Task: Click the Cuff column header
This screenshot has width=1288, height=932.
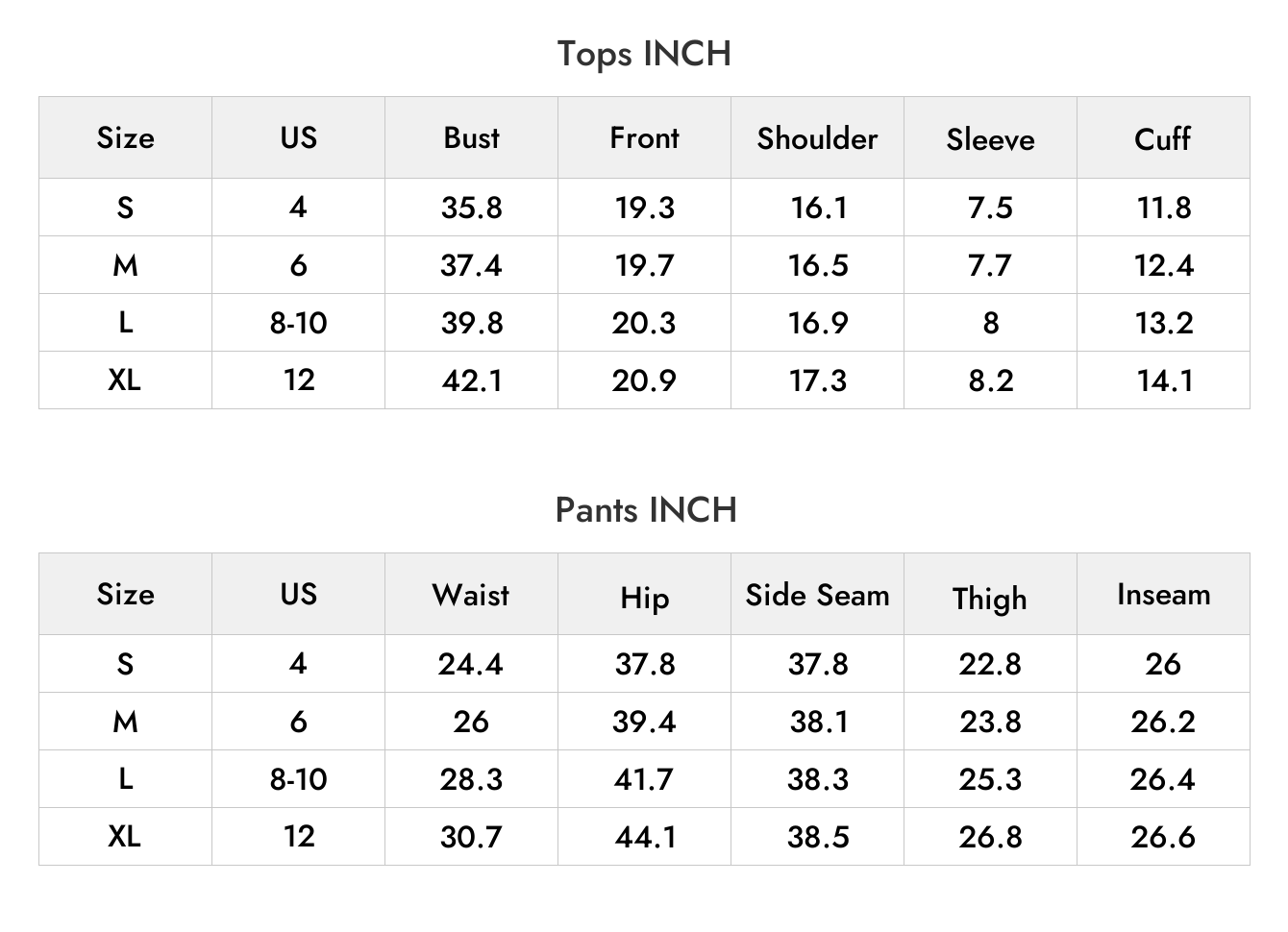Action: [x=1163, y=138]
